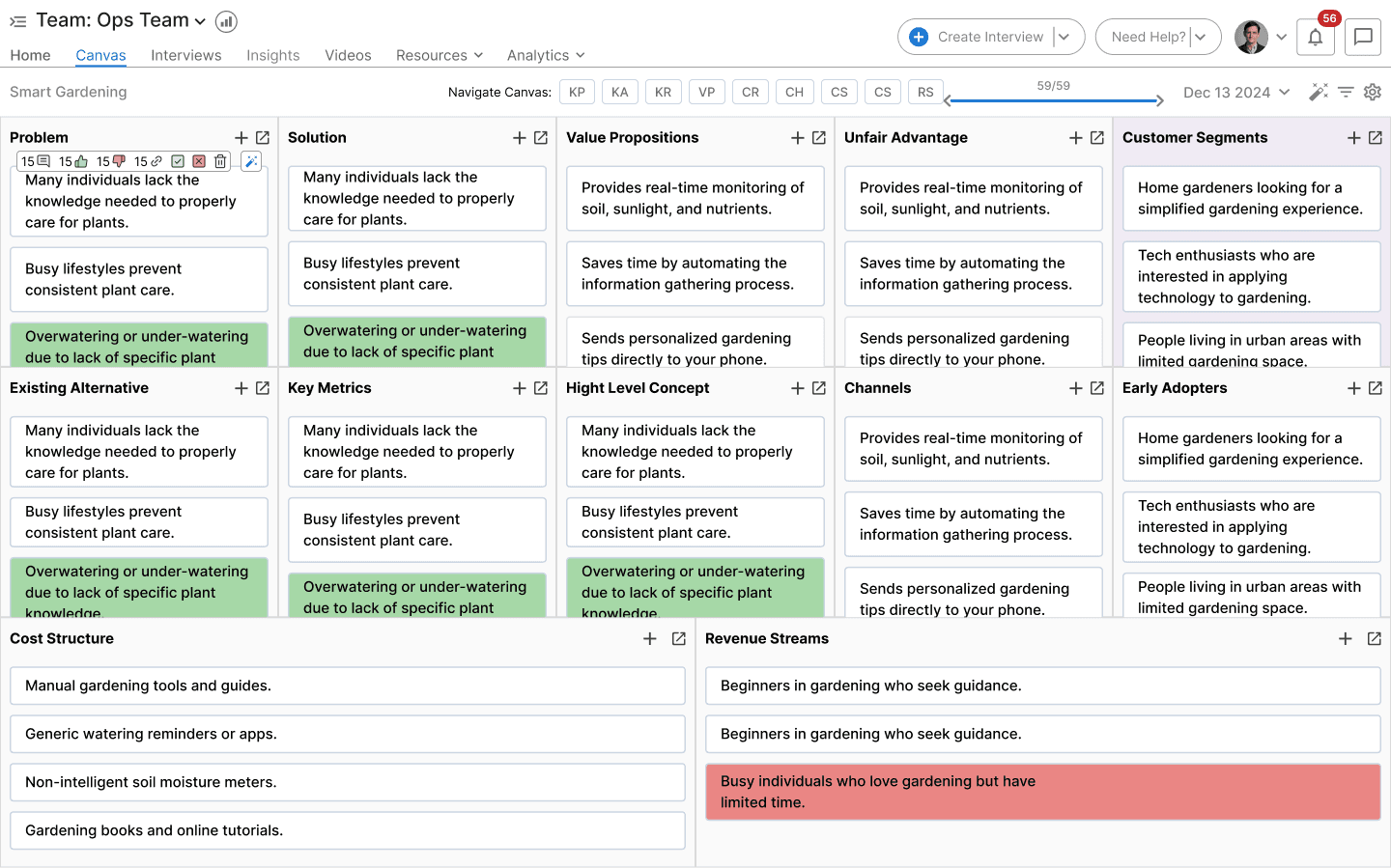Open canvas settings gear
The width and height of the screenshot is (1391, 868).
tap(1373, 92)
